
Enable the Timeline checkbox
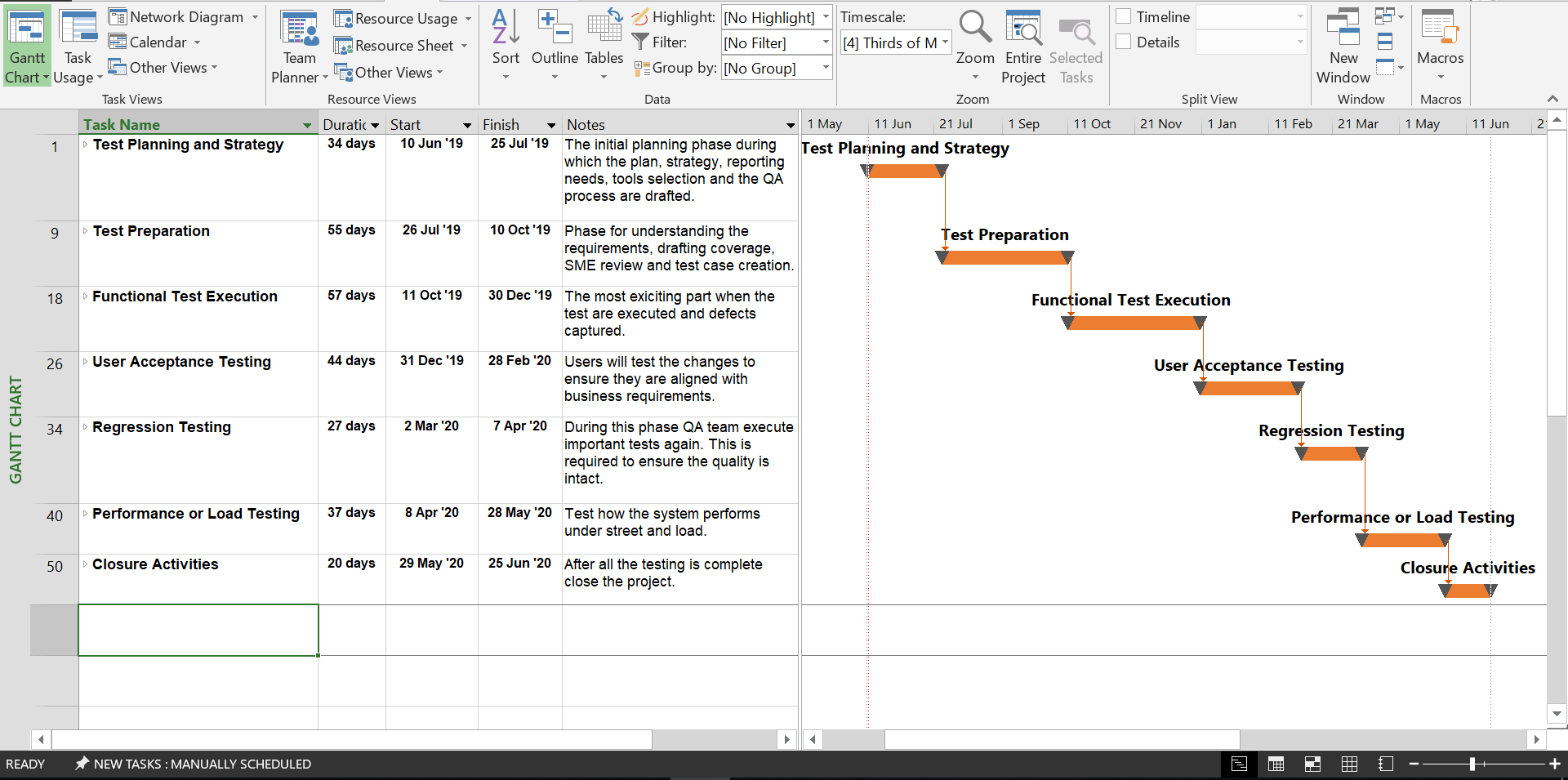1125,16
